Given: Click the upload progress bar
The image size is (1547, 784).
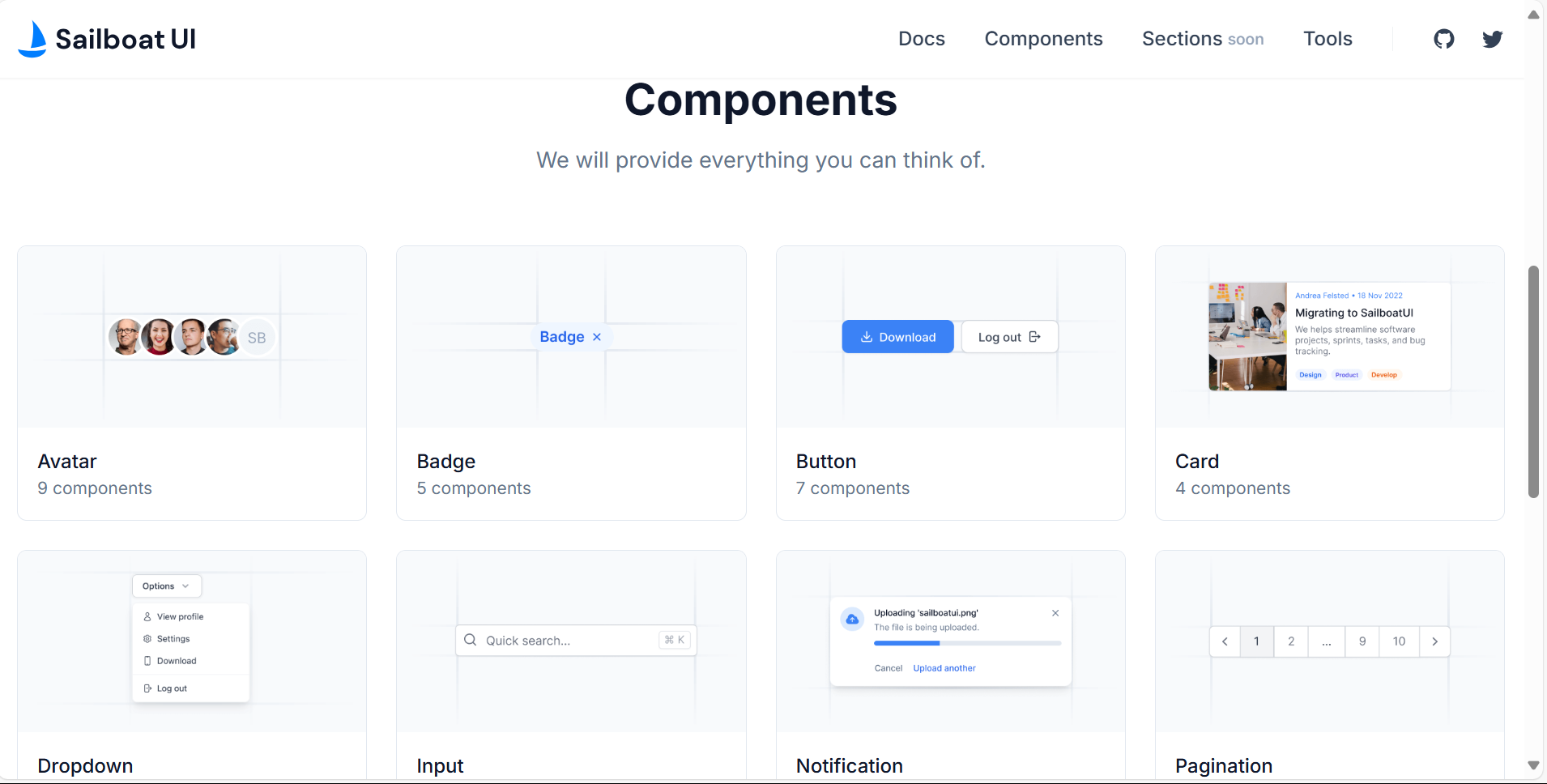Looking at the screenshot, I should tap(967, 643).
